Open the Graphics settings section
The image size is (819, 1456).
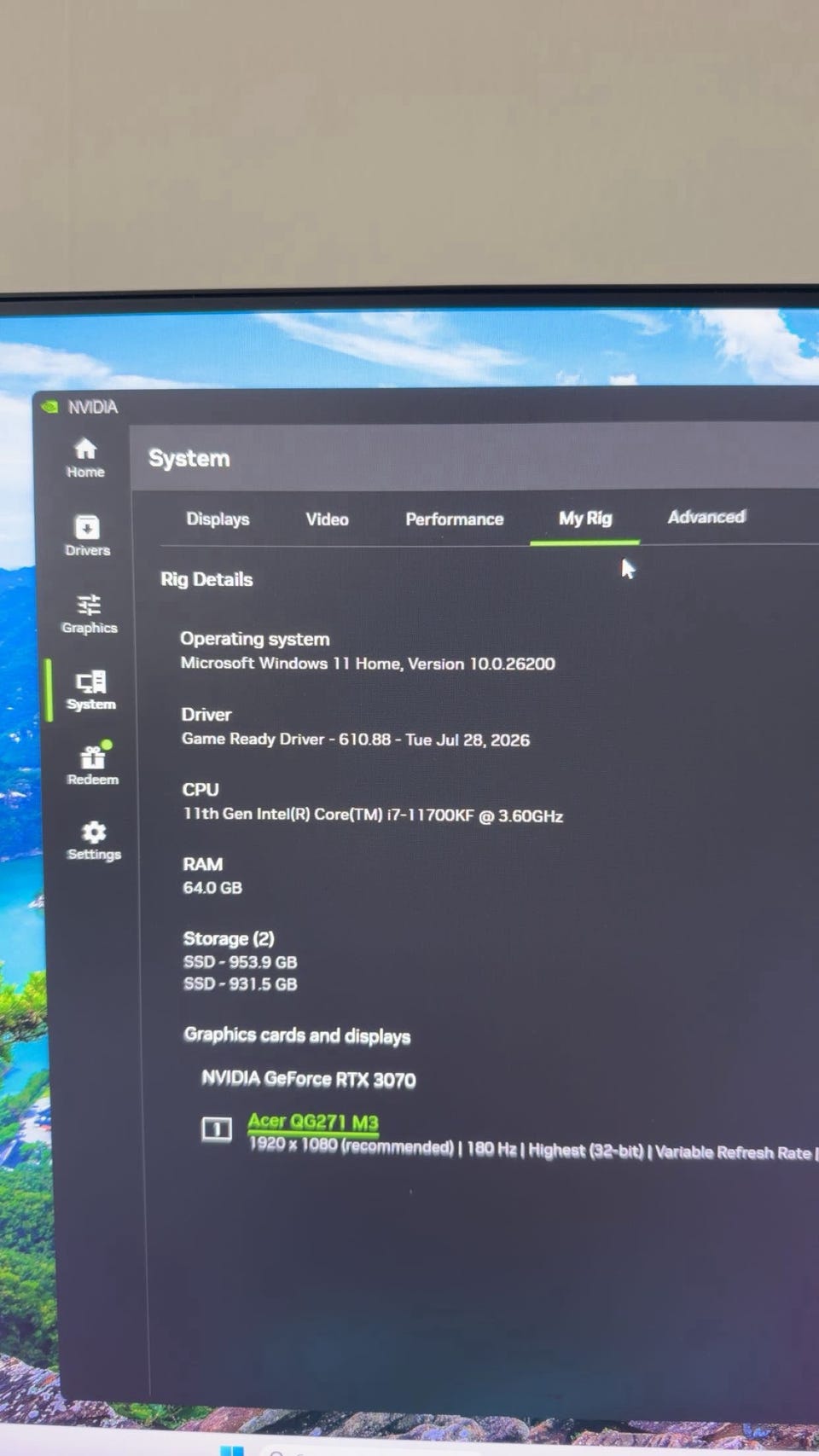click(89, 613)
